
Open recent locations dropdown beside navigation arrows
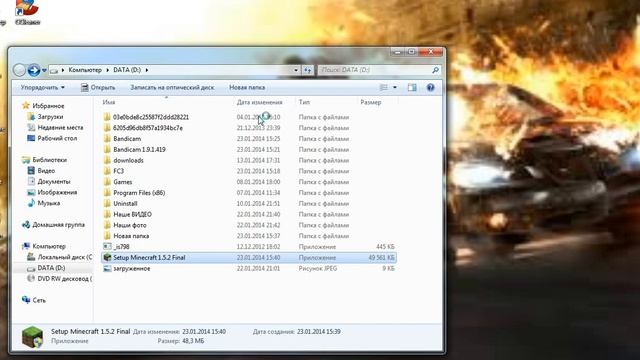click(44, 70)
